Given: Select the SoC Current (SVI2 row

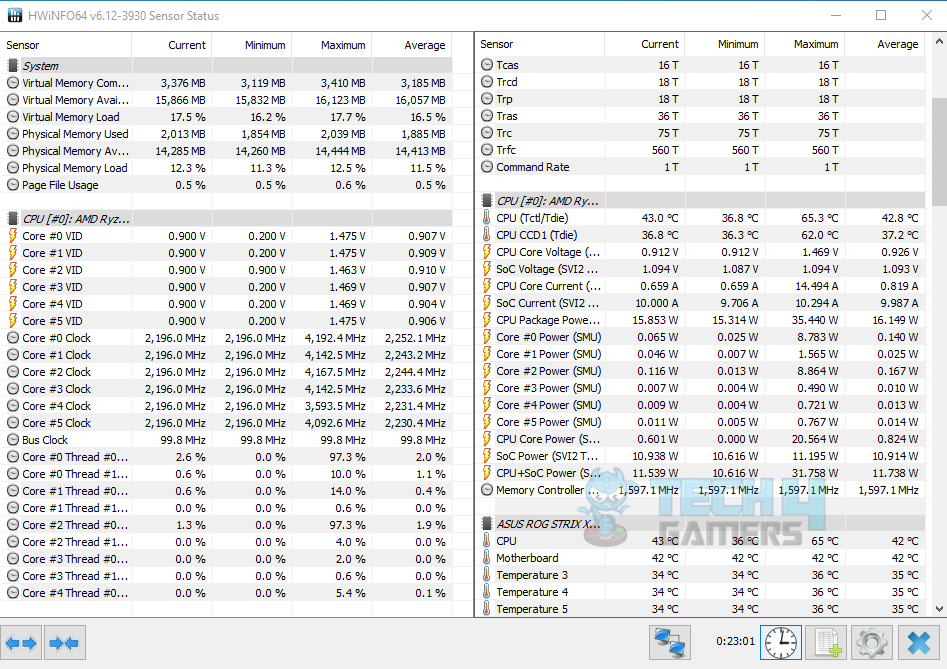Looking at the screenshot, I should tap(700, 303).
